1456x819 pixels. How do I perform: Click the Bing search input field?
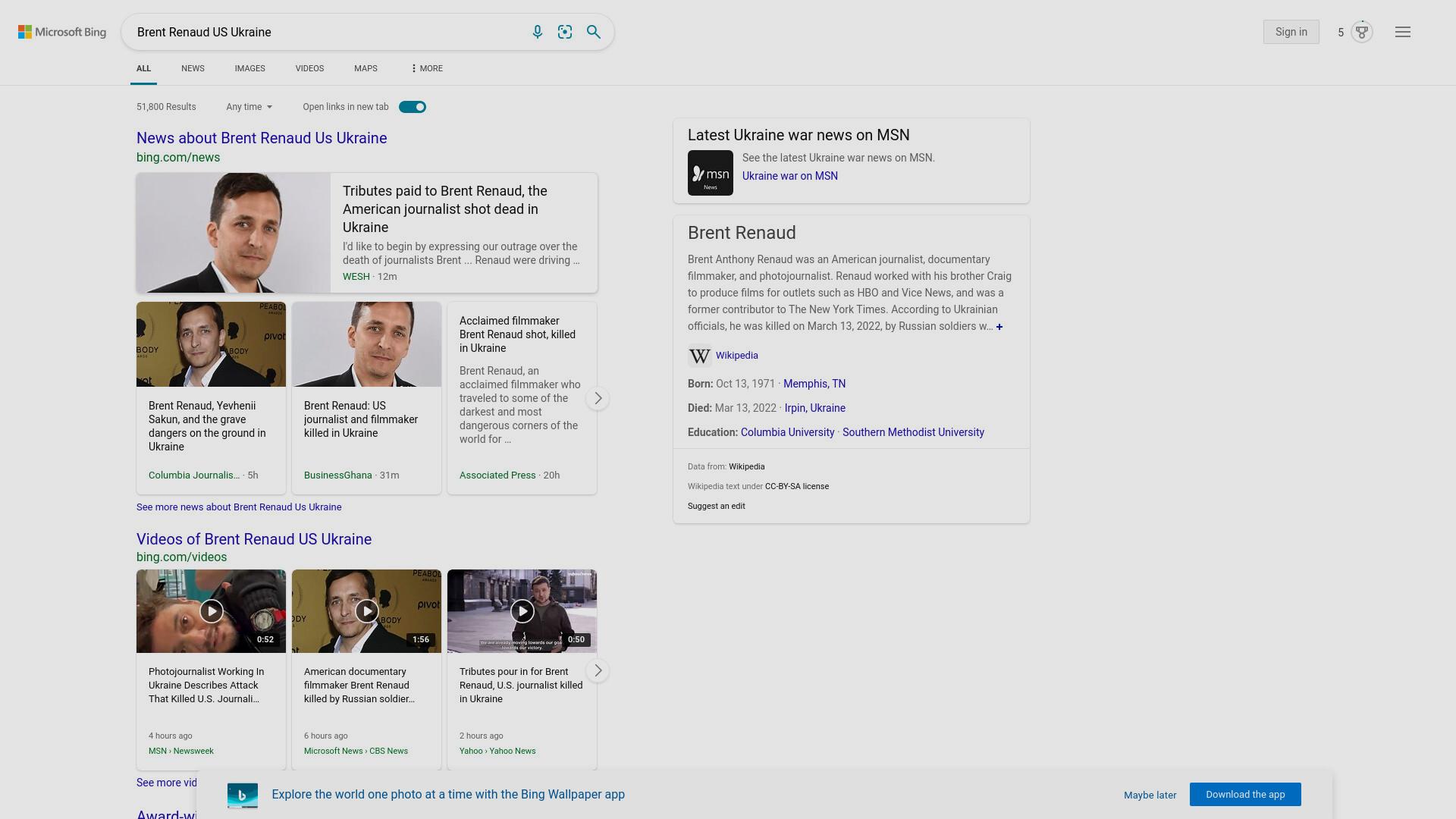[326, 32]
